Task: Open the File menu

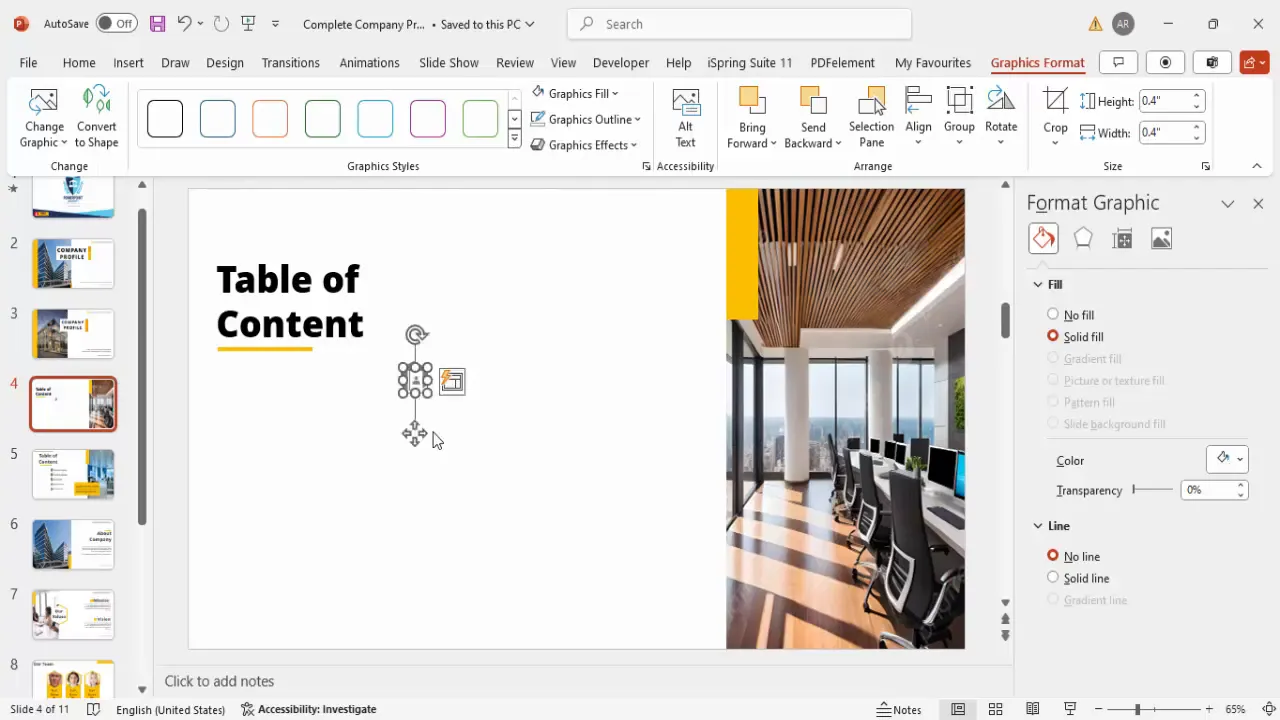Action: tap(28, 62)
